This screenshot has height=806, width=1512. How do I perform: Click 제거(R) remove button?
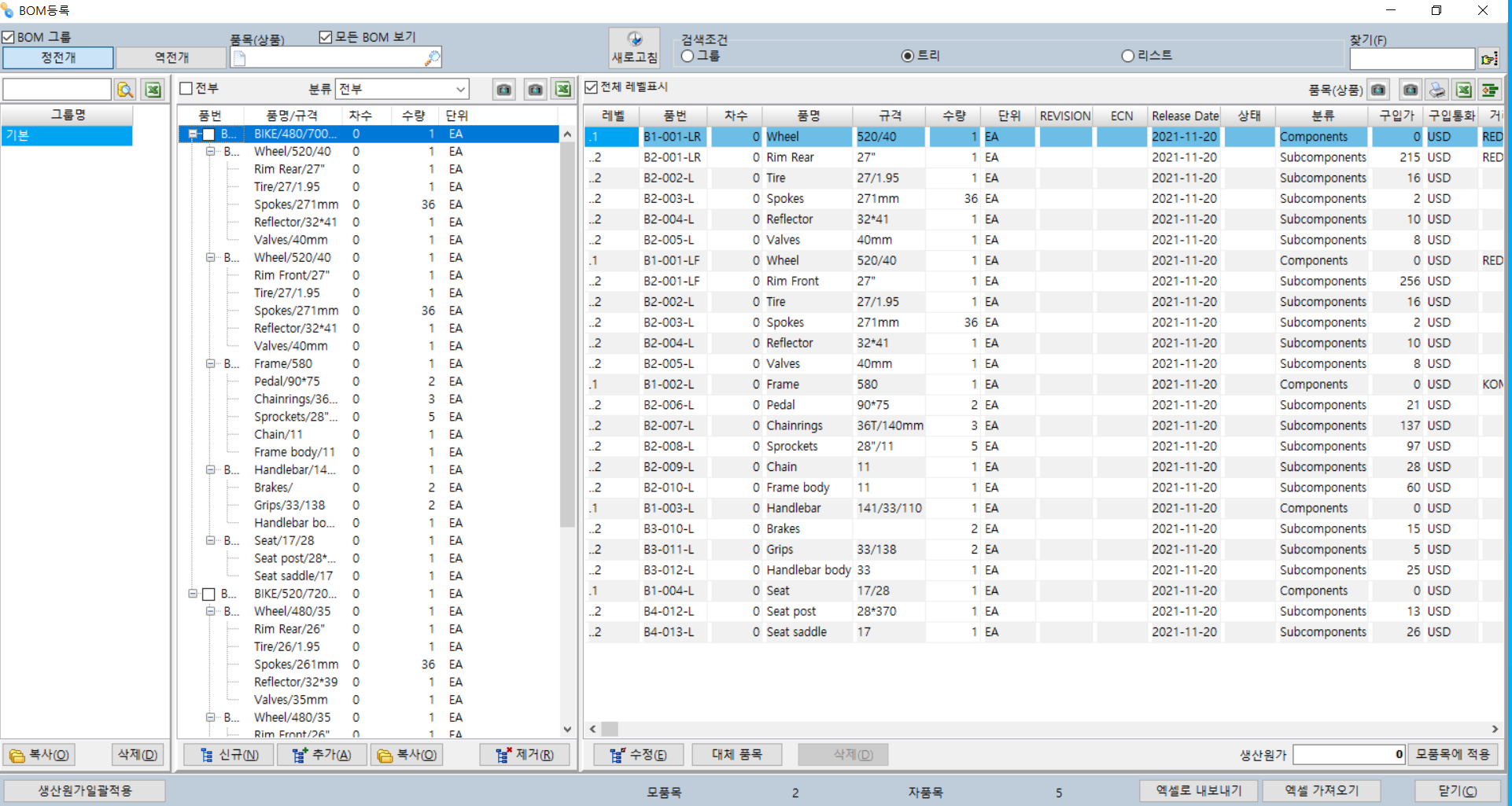[x=525, y=755]
